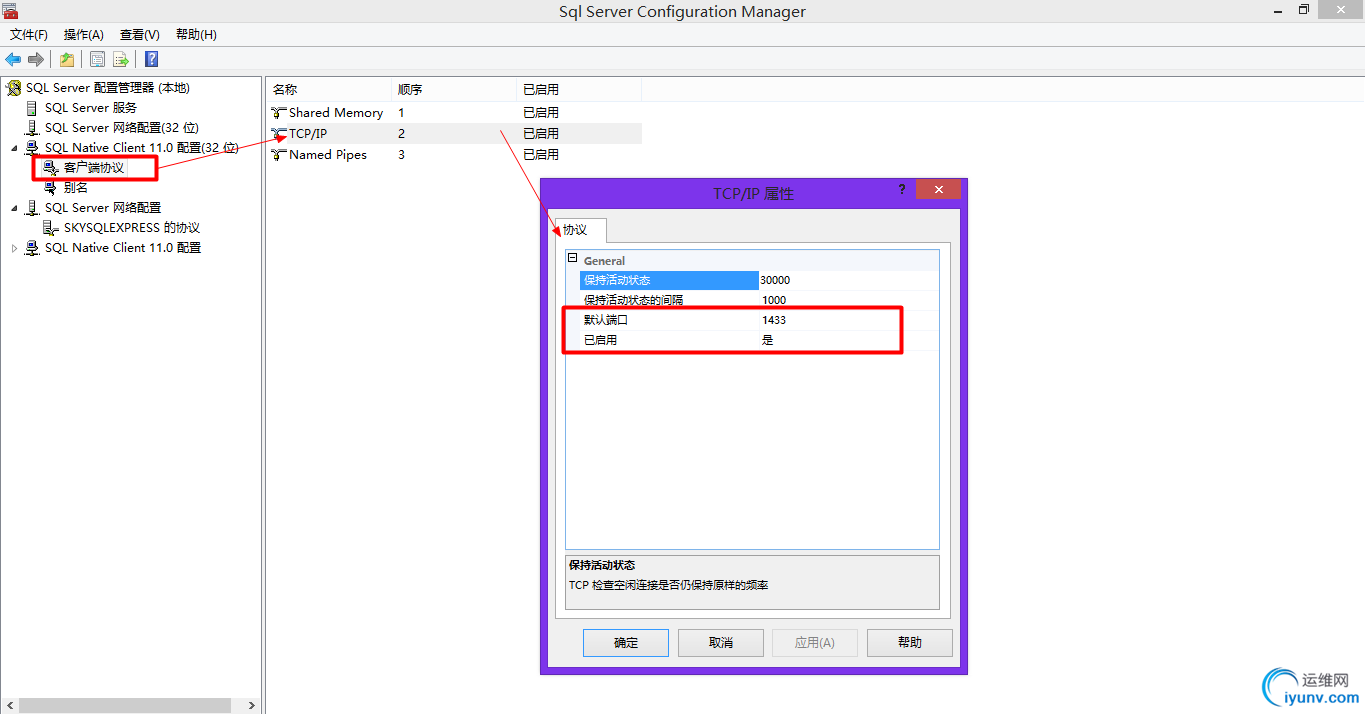
Task: Select the 默认端口 property label
Action: (606, 320)
